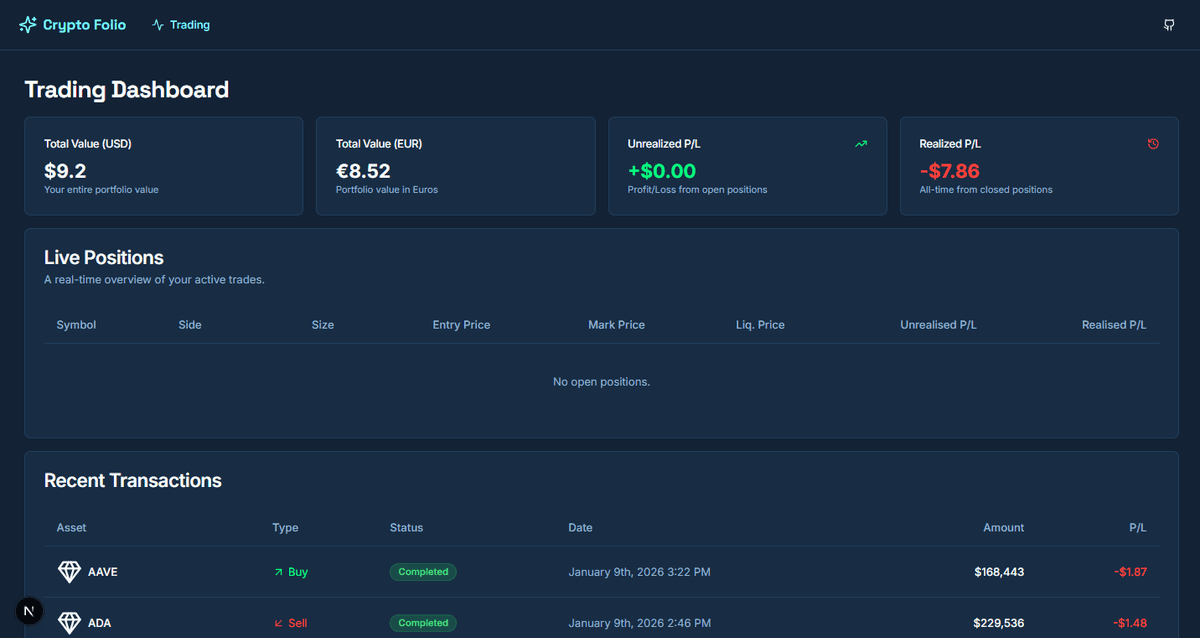The height and width of the screenshot is (638, 1200).
Task: Click the Crypto Folio sparkle logo icon
Action: click(27, 24)
